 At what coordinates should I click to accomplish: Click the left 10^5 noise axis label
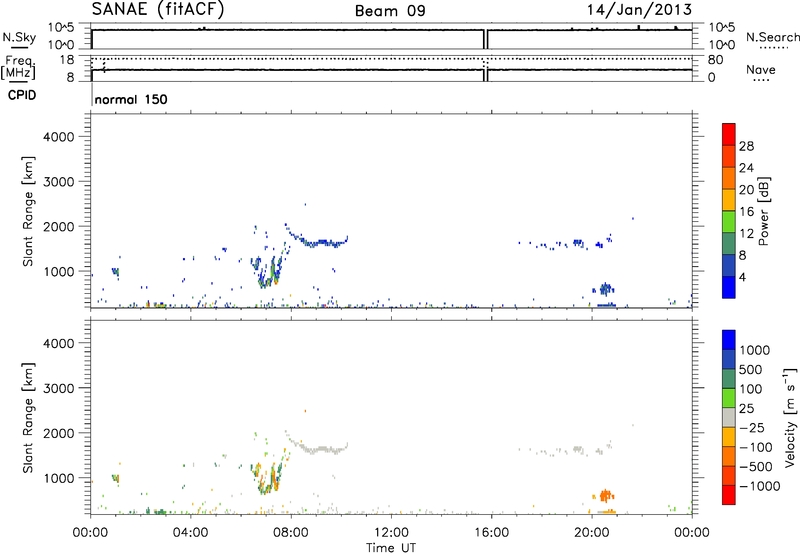61,28
